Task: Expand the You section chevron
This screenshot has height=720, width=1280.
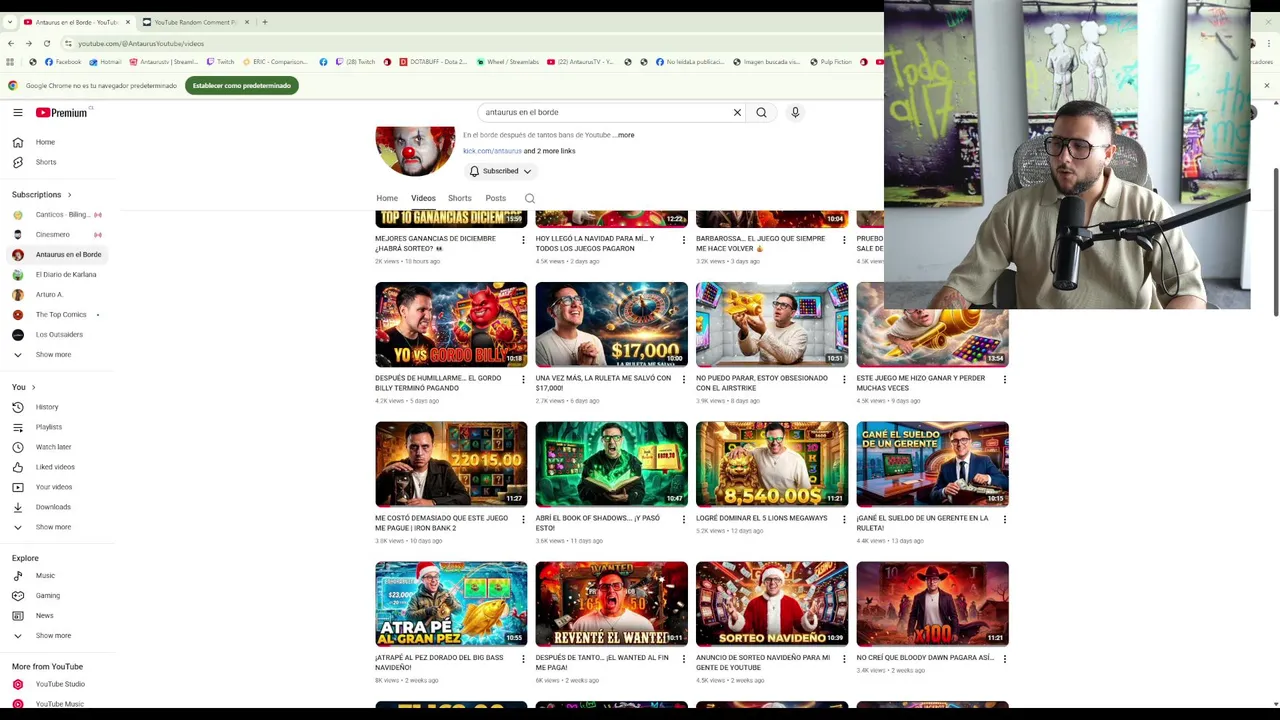Action: [x=33, y=387]
